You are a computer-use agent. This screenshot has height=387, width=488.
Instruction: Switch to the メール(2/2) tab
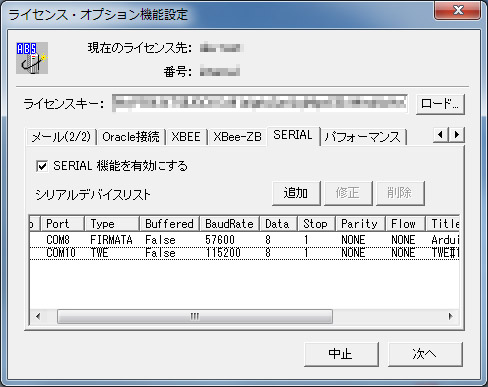[x=61, y=137]
